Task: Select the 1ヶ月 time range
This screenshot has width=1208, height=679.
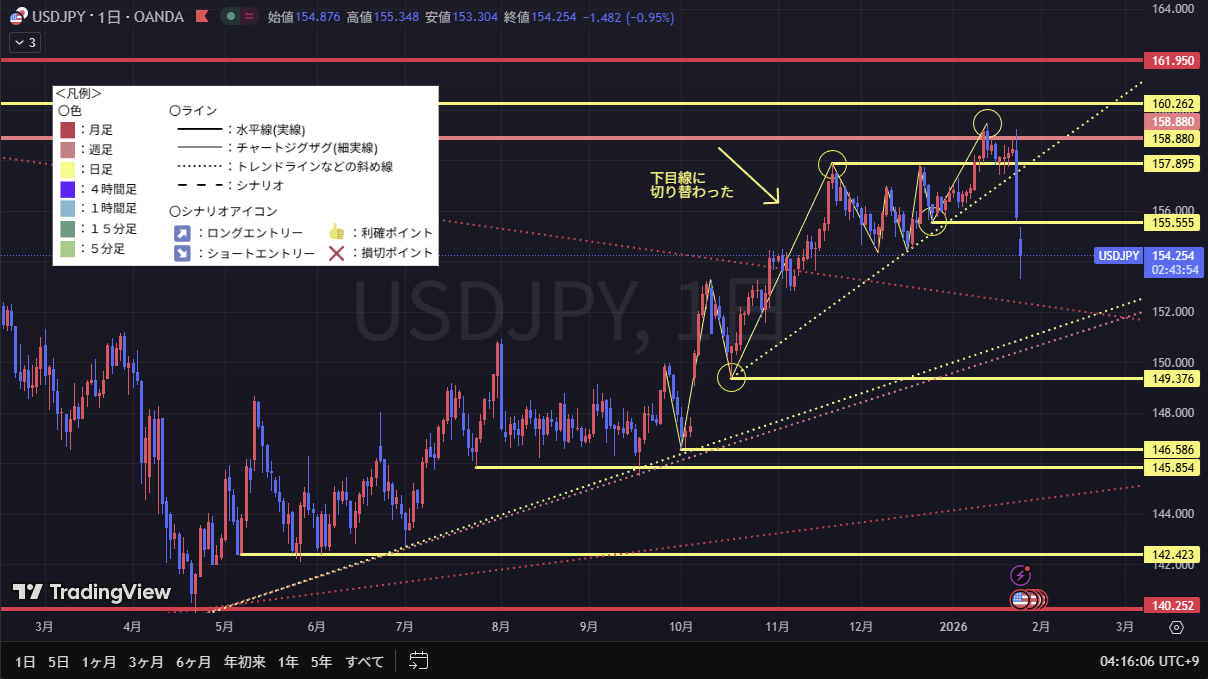Action: 99,661
